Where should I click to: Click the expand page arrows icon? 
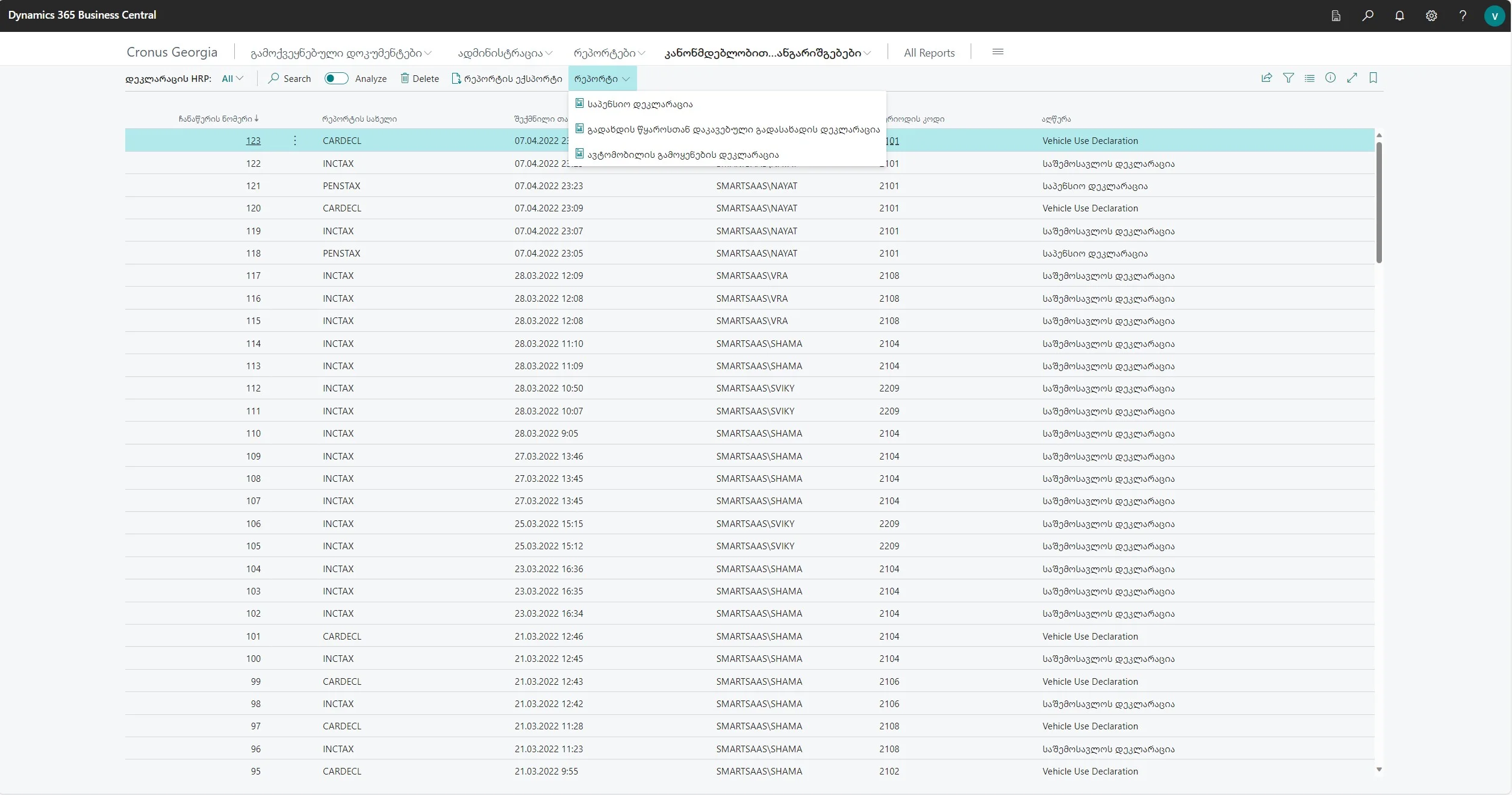[1352, 78]
